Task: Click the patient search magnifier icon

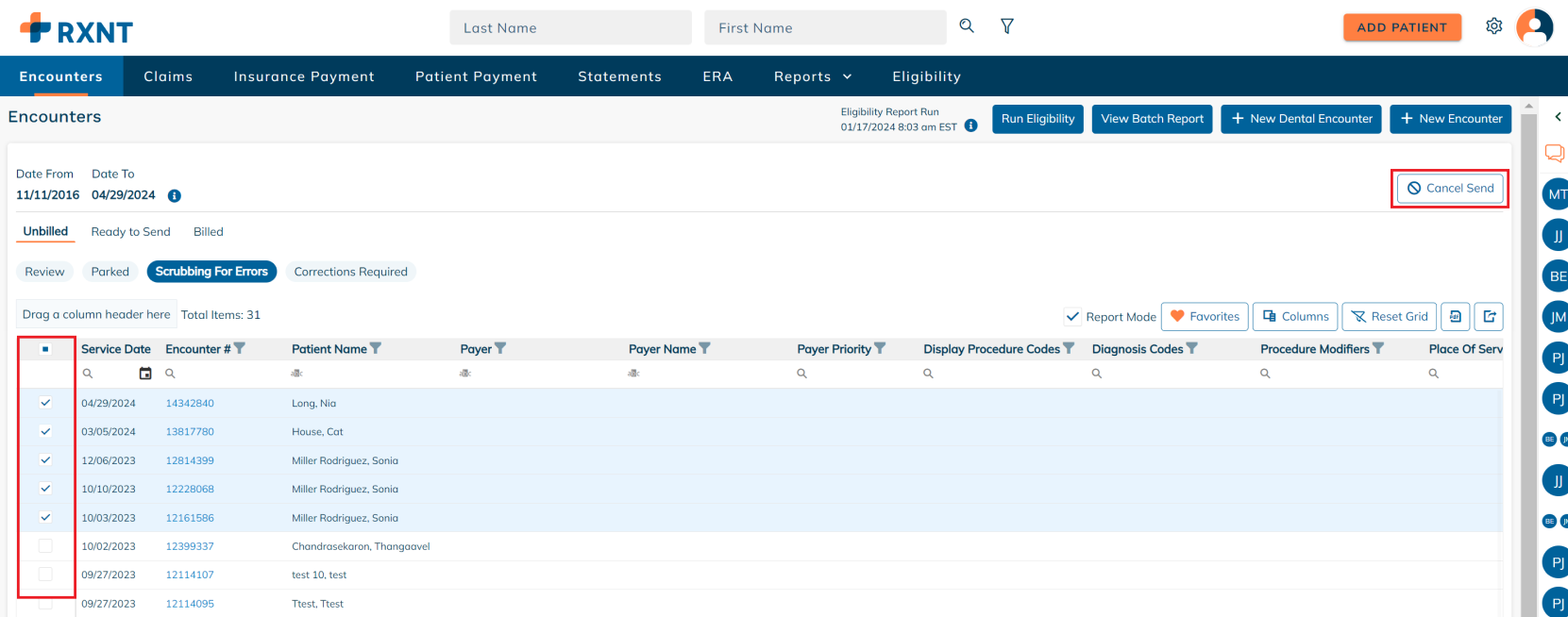Action: pos(966,26)
